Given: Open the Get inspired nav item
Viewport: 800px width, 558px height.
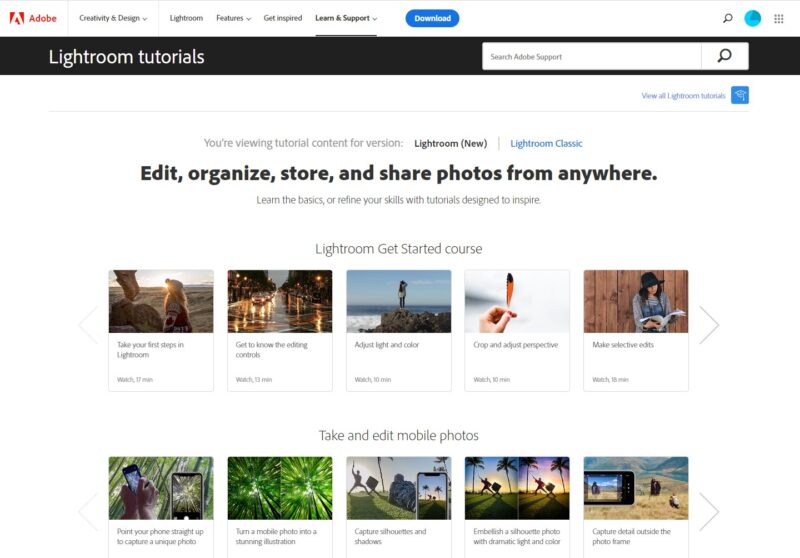Looking at the screenshot, I should (283, 18).
